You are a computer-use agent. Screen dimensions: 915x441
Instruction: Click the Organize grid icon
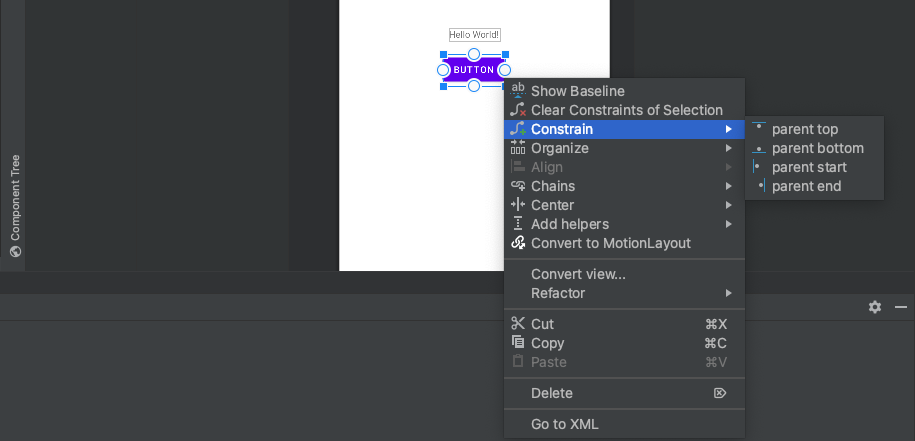point(518,148)
